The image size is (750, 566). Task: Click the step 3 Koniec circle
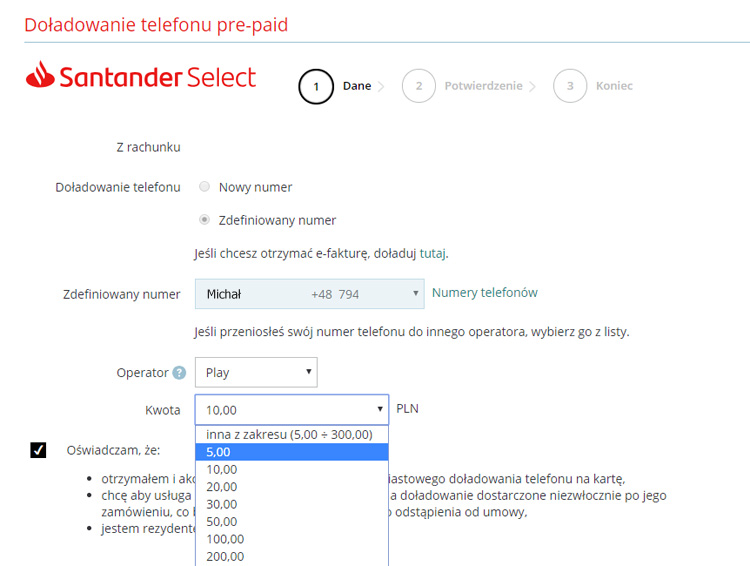click(x=570, y=87)
